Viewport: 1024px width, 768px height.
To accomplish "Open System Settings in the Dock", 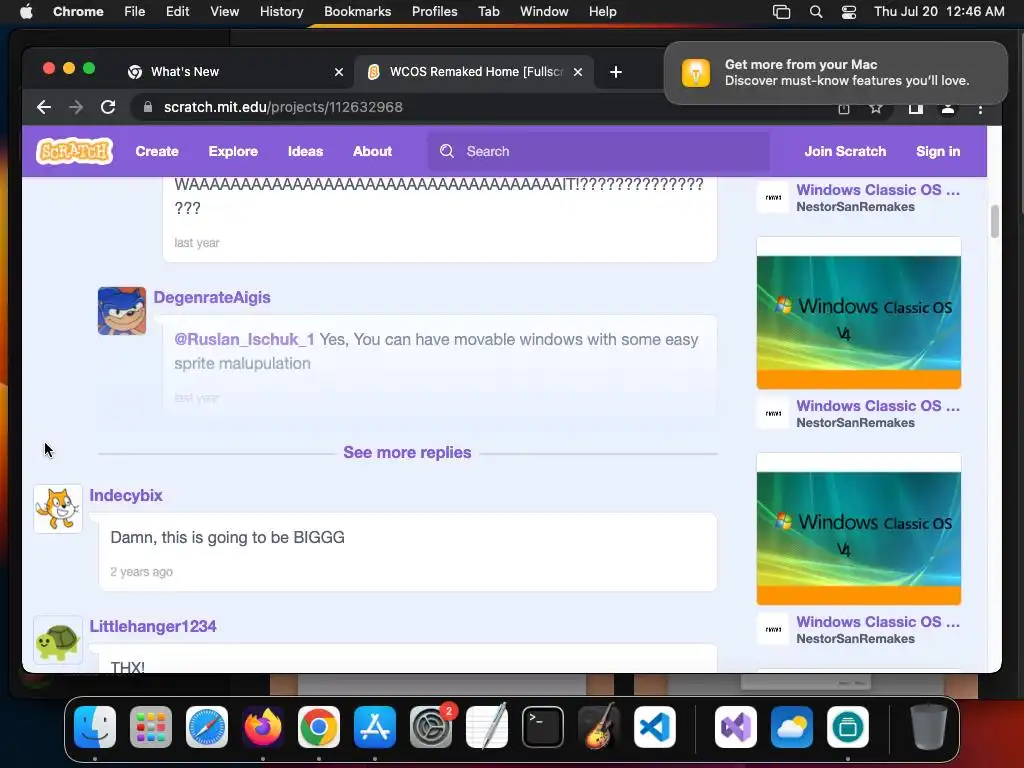I will 431,727.
